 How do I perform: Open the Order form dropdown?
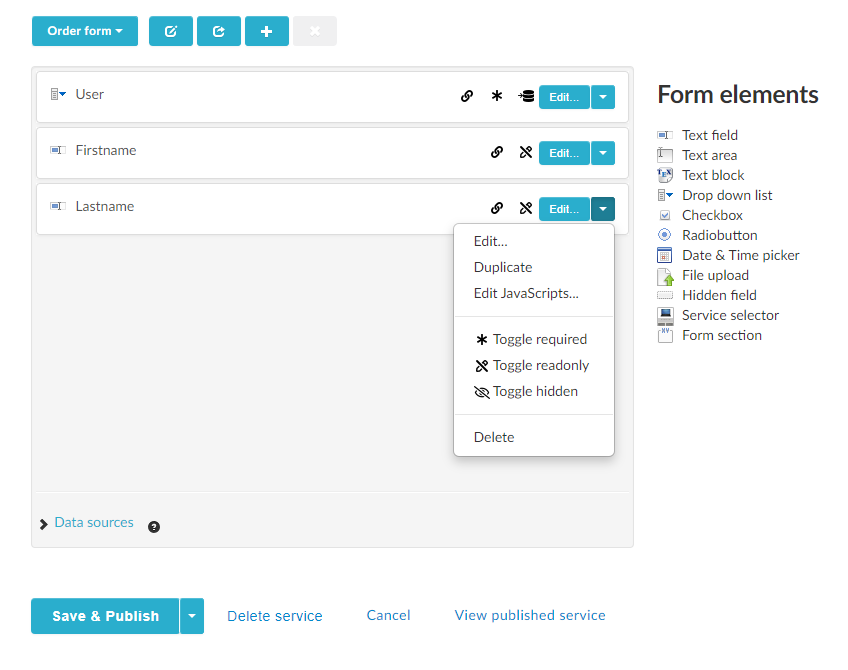coord(85,31)
